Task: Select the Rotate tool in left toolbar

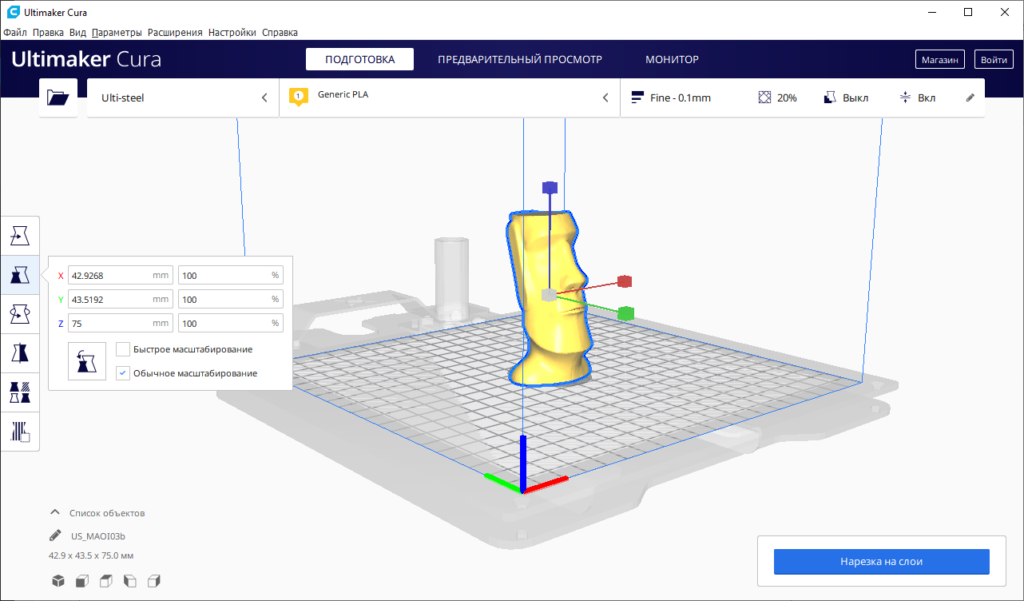Action: click(19, 314)
